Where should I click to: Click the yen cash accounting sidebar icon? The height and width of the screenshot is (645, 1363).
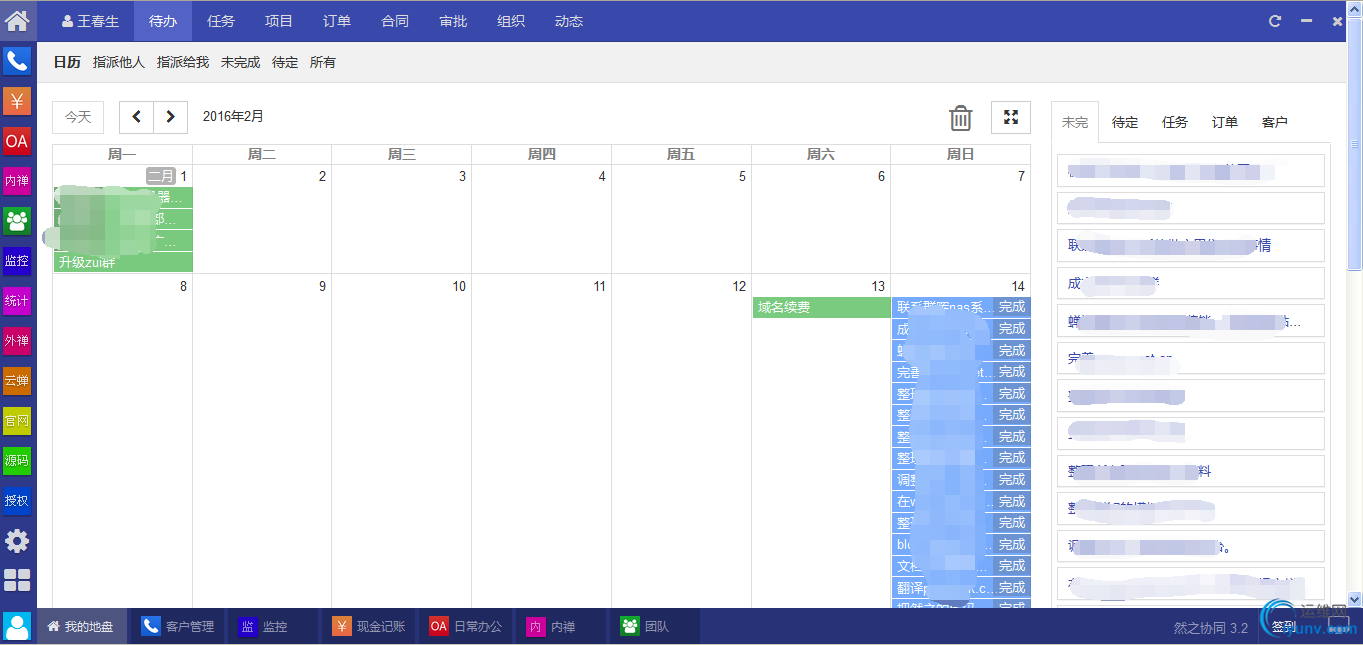(x=17, y=101)
